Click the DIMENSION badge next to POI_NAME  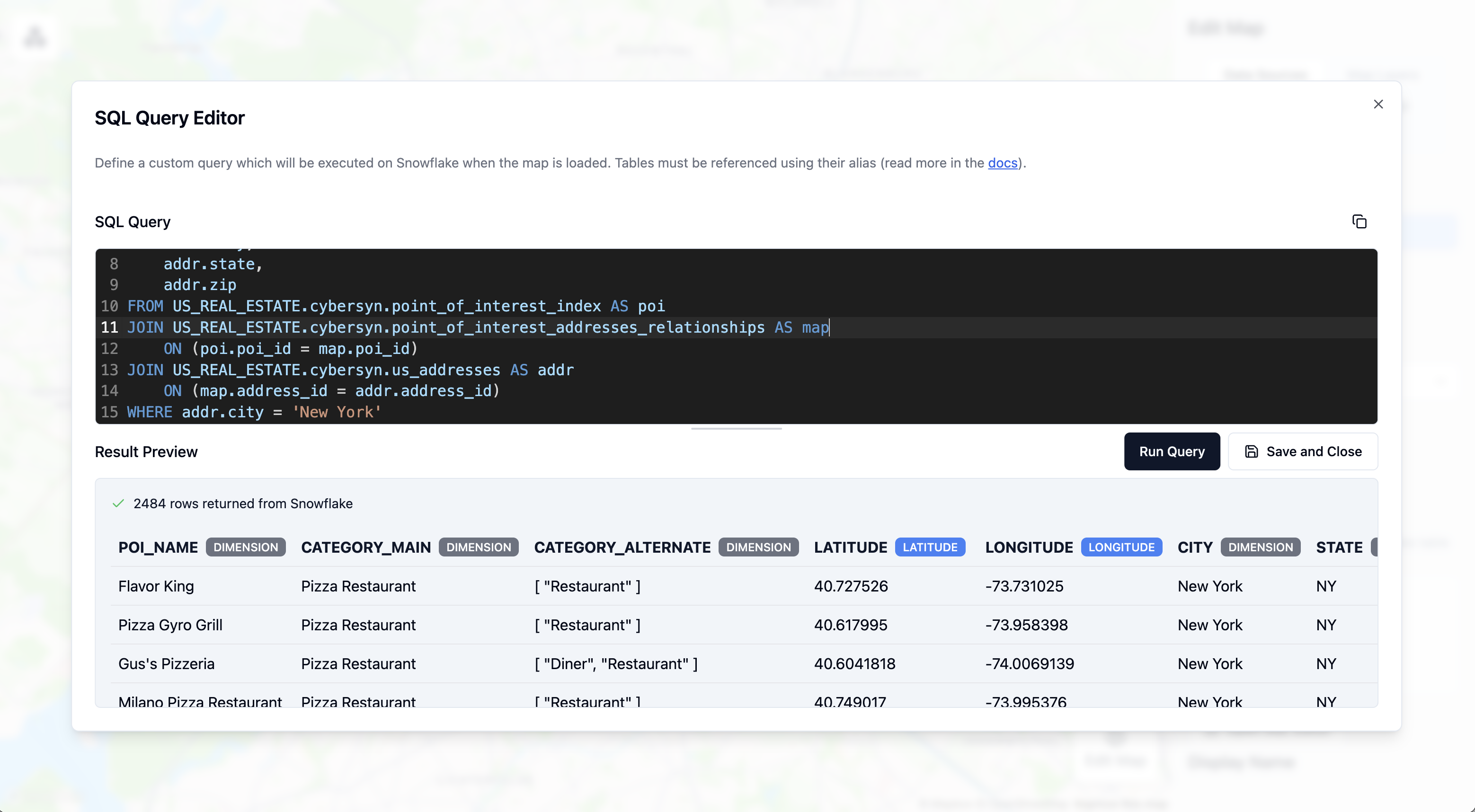pos(246,547)
